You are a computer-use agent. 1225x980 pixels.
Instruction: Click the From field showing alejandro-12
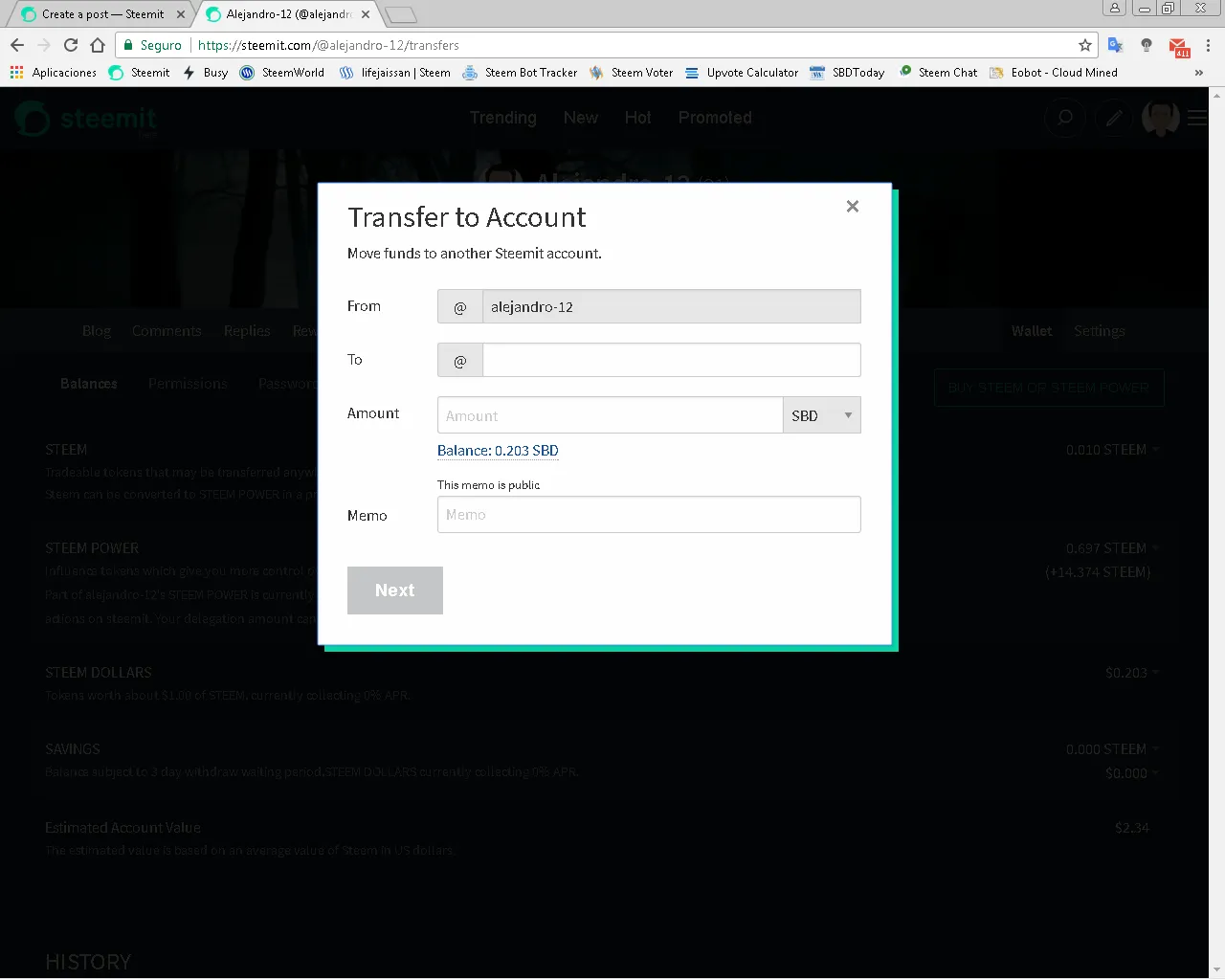pyautogui.click(x=671, y=306)
